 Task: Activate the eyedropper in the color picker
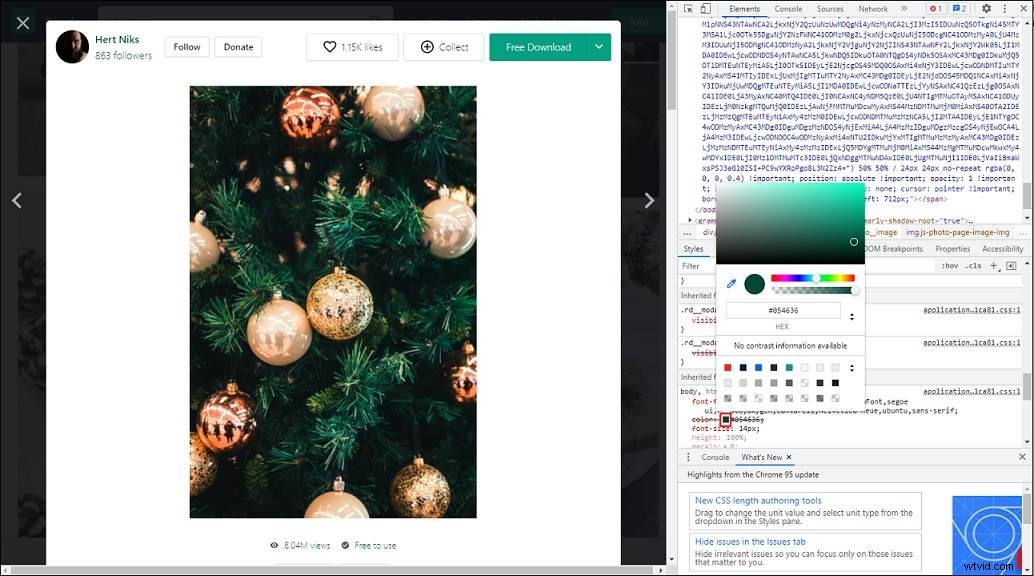click(729, 283)
